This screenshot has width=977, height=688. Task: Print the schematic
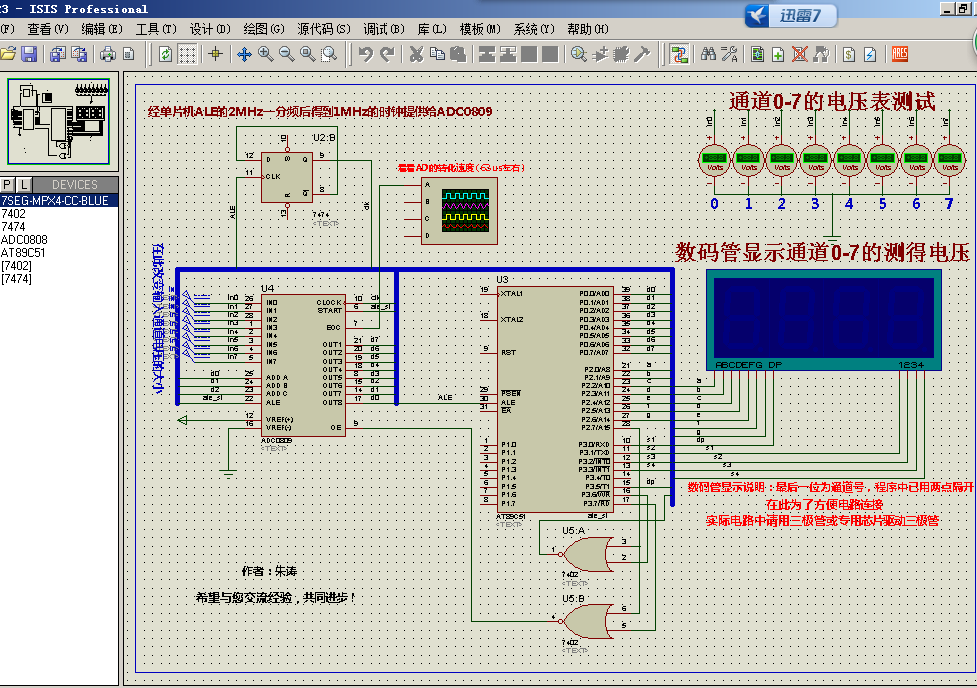point(107,54)
